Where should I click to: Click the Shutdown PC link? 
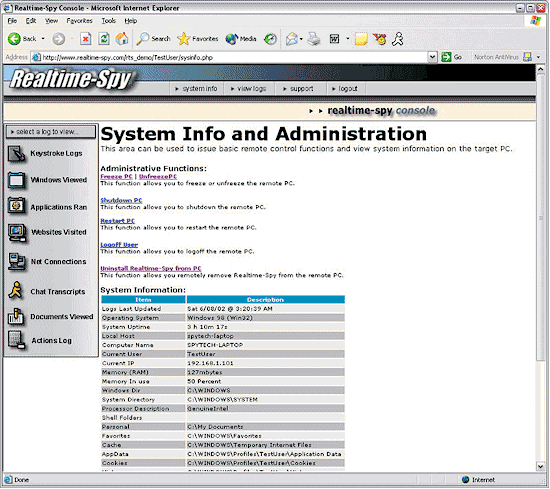pyautogui.click(x=121, y=200)
